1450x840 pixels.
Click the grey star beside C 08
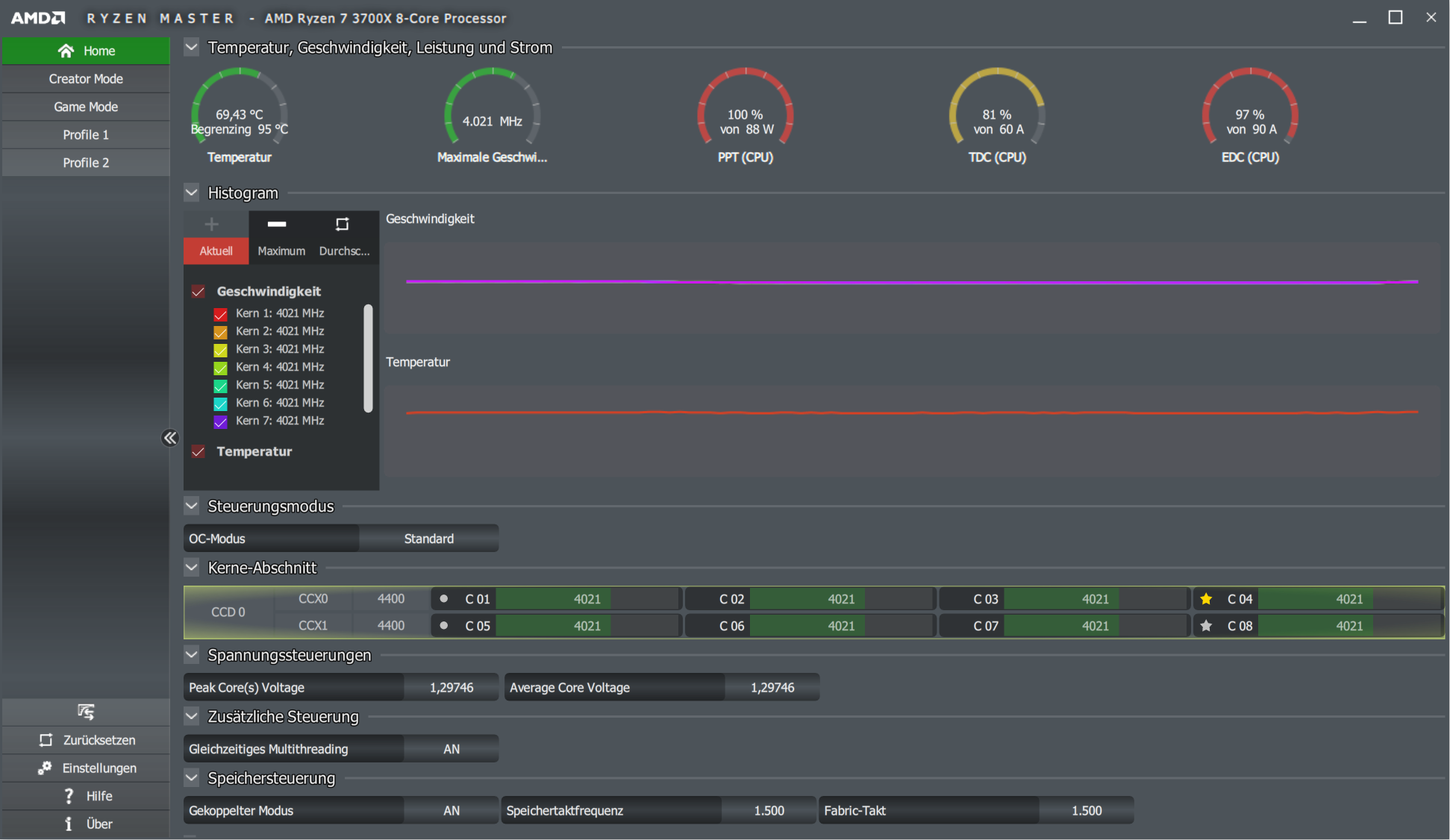coord(1206,626)
